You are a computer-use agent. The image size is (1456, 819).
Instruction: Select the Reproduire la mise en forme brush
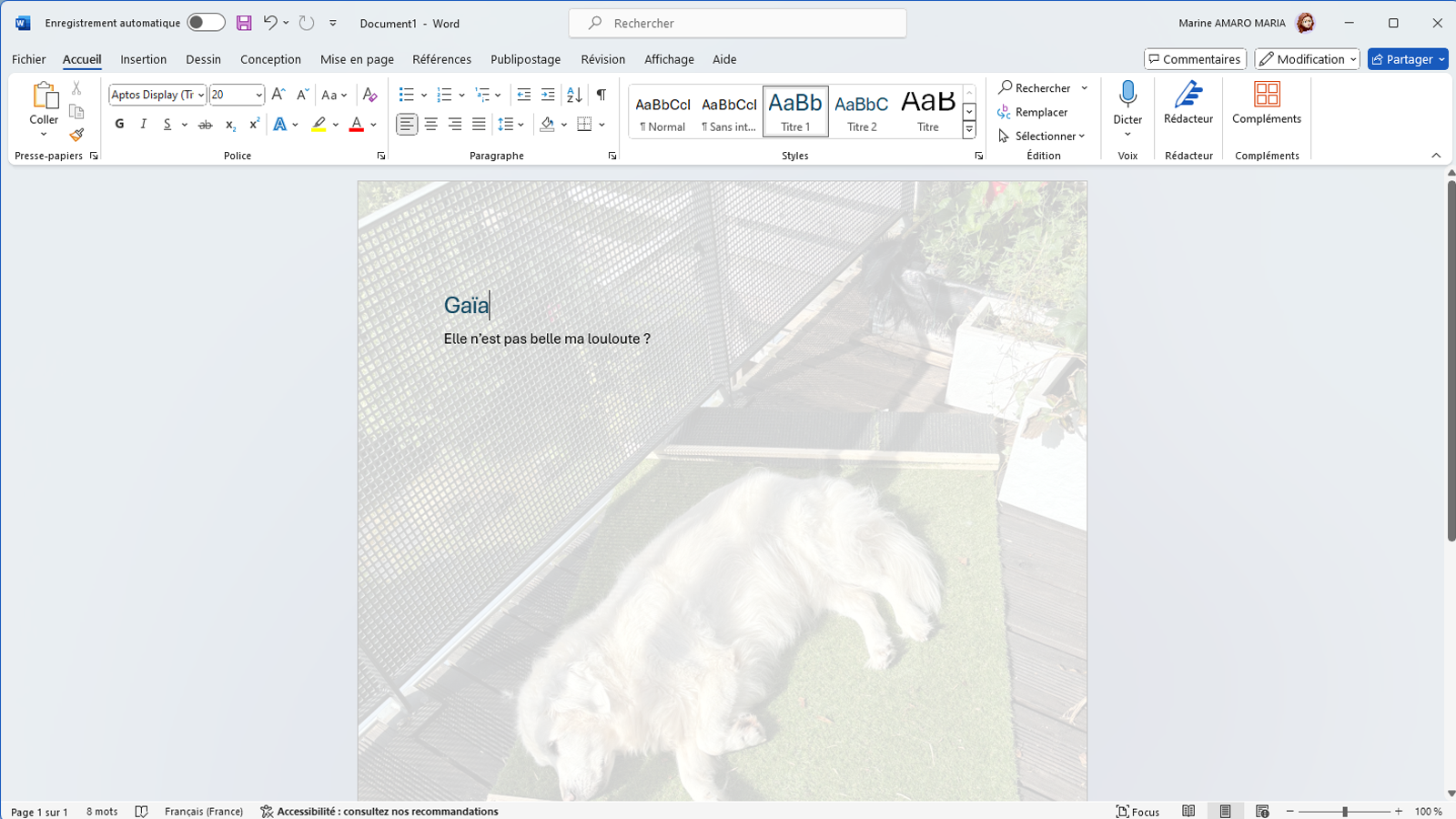[76, 134]
